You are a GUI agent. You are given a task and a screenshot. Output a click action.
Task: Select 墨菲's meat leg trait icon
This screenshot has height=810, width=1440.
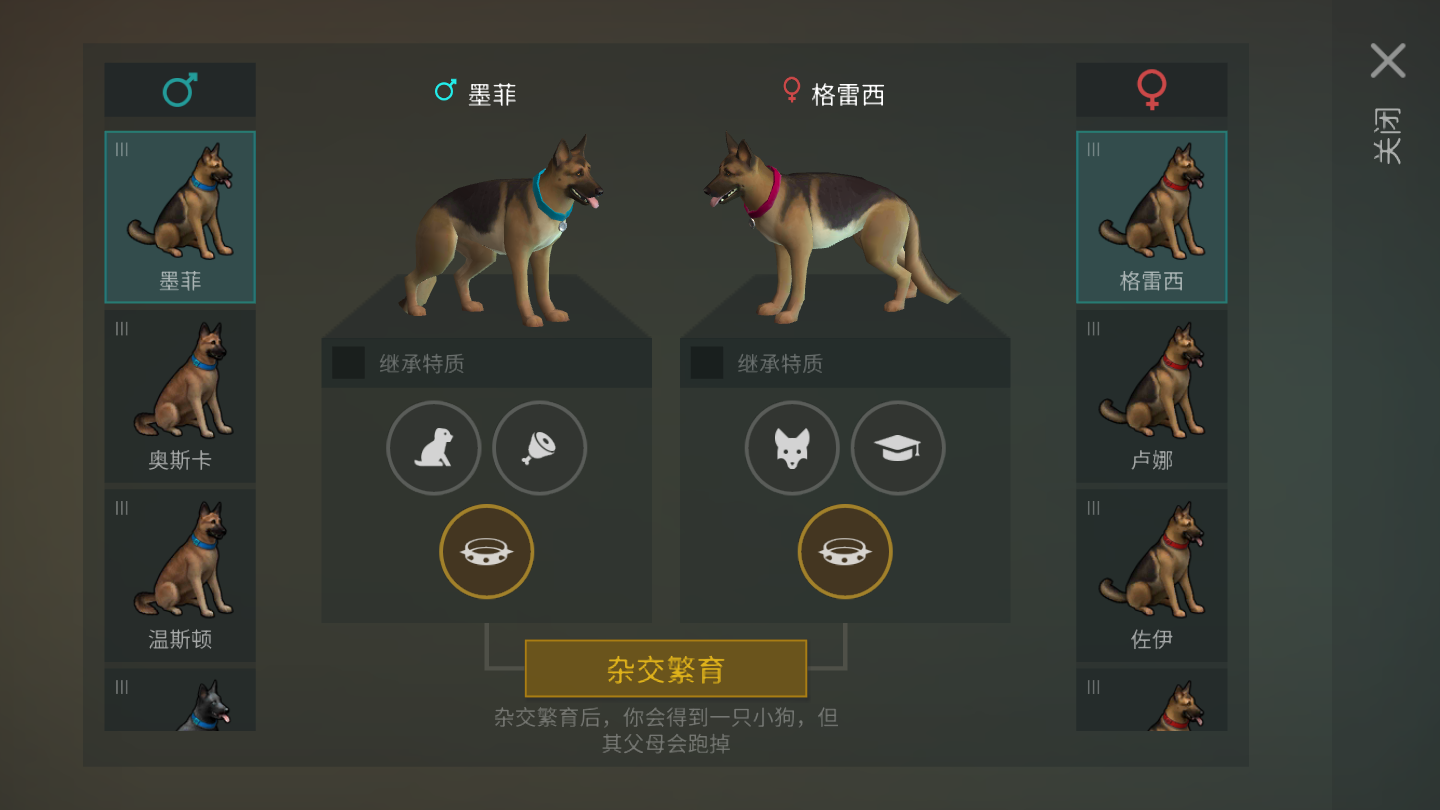point(540,448)
